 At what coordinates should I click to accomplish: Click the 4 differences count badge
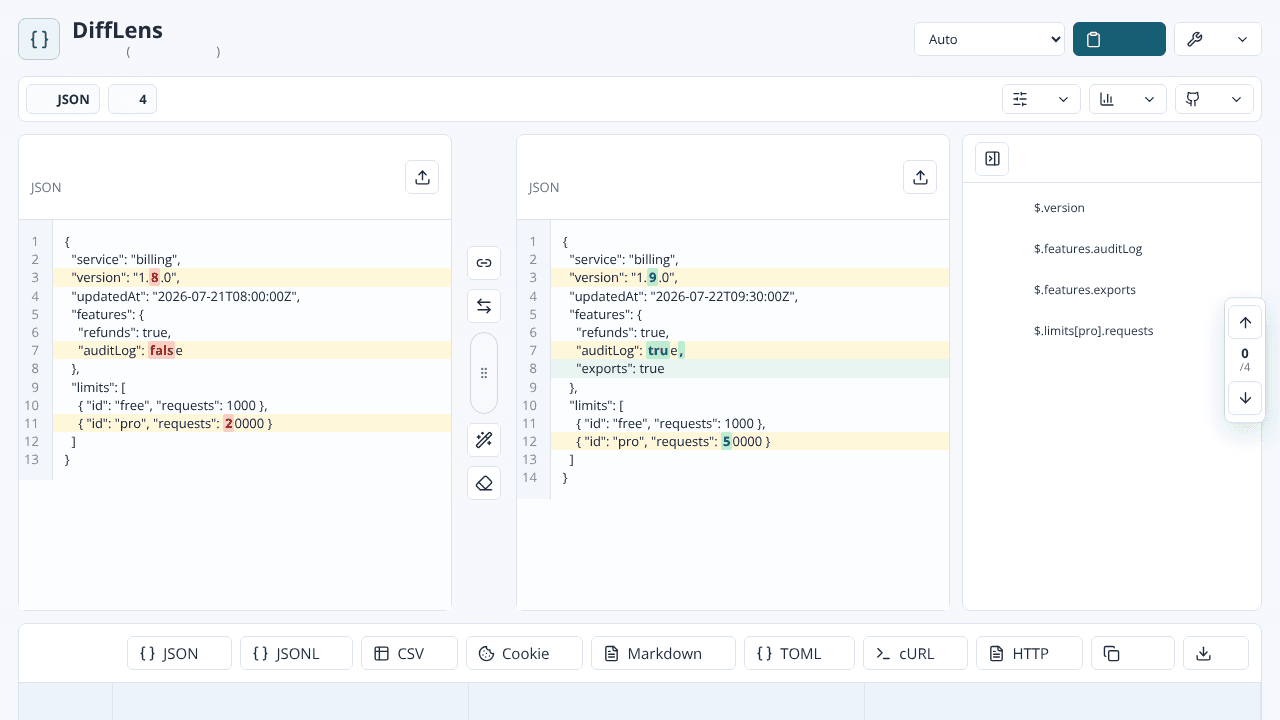pyautogui.click(x=132, y=99)
